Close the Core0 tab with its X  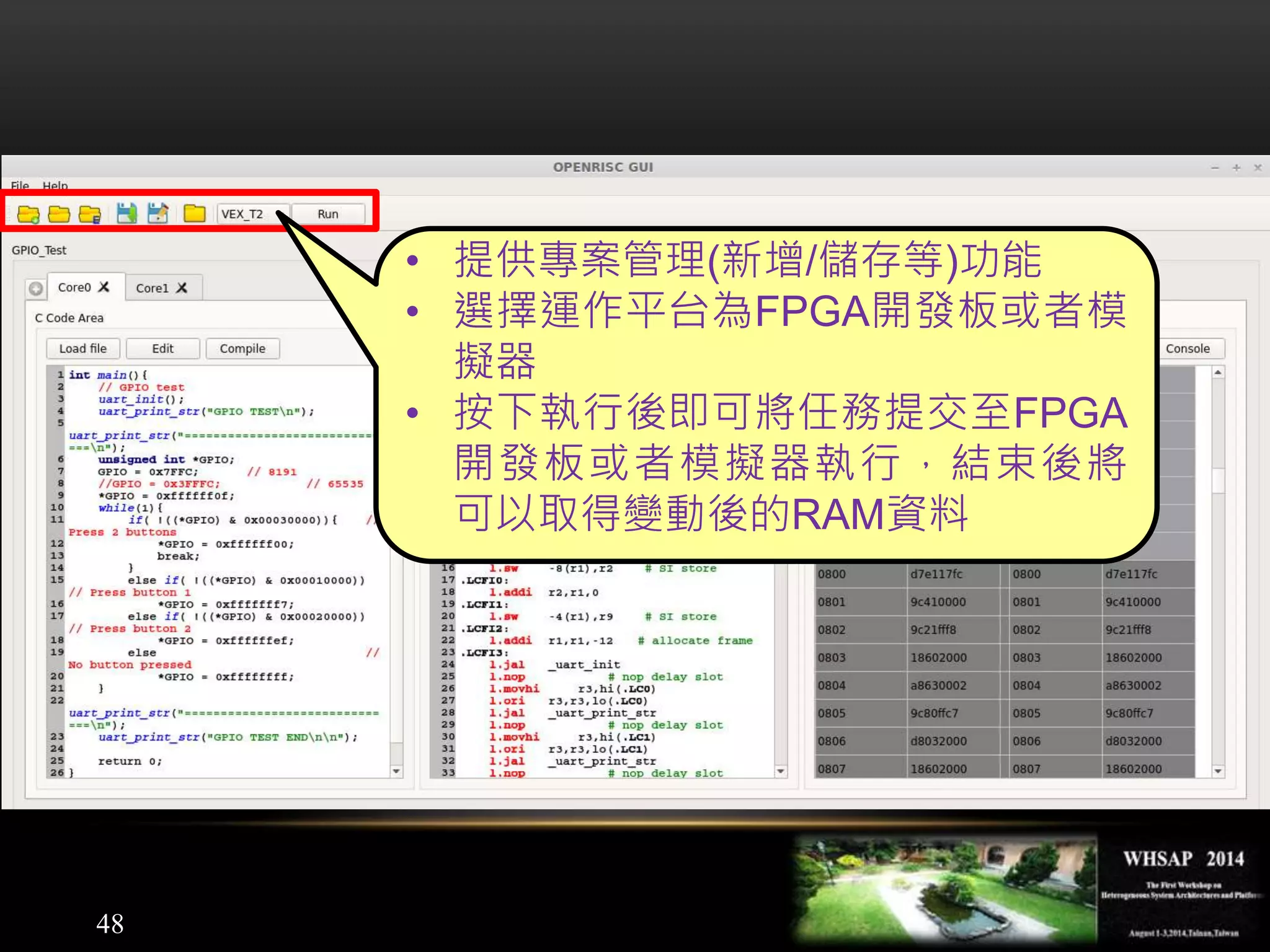click(x=104, y=287)
